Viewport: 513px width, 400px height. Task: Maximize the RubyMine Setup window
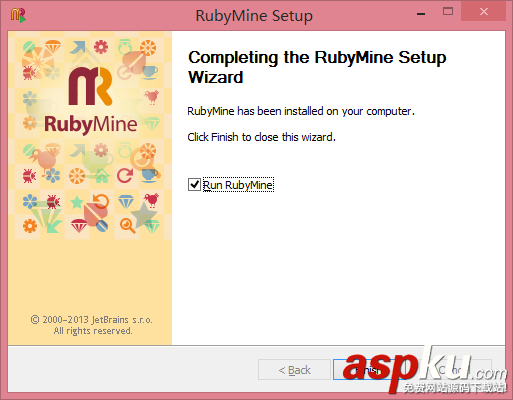[x=448, y=12]
